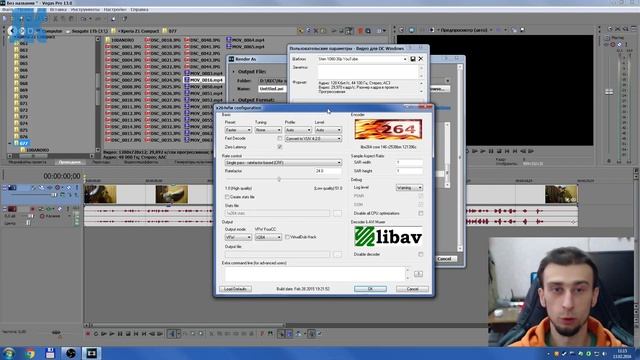Check the Disable decoder option
Screen dimensions: 640x360
tap(421, 254)
